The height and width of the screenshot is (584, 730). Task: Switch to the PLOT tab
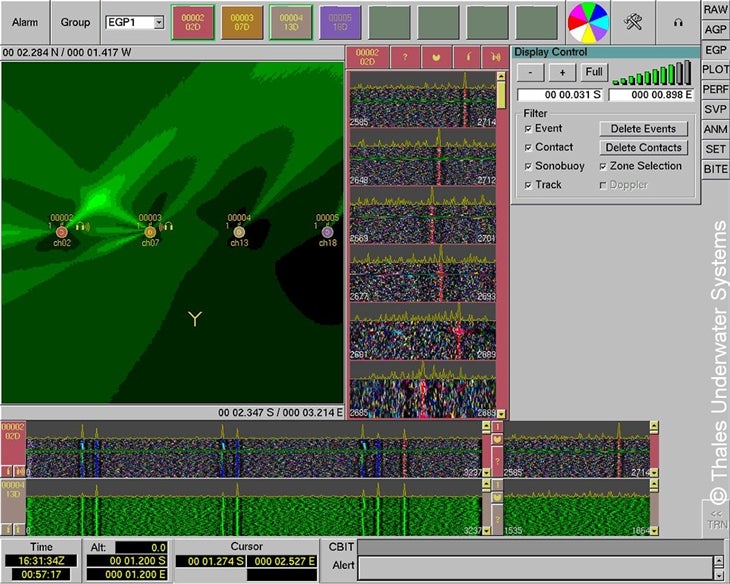click(x=715, y=69)
